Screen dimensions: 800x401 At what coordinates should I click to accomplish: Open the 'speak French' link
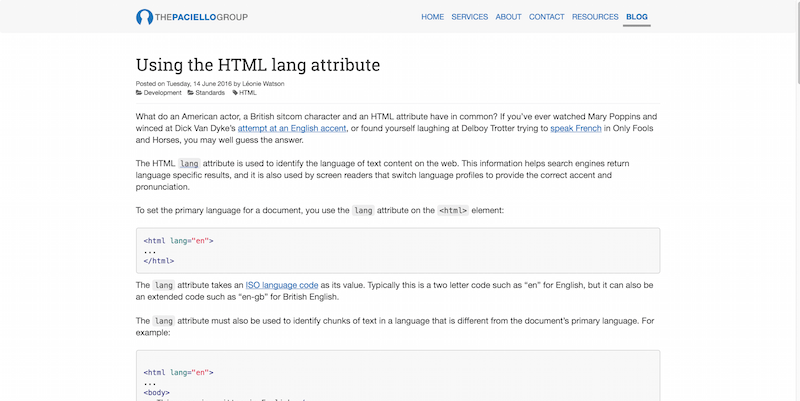576,129
